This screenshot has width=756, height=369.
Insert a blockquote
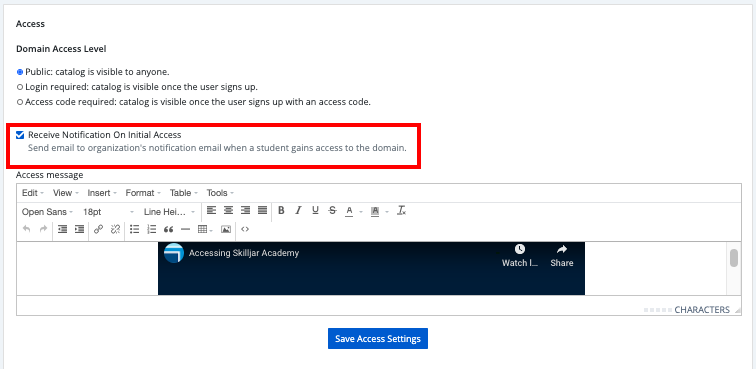168,229
